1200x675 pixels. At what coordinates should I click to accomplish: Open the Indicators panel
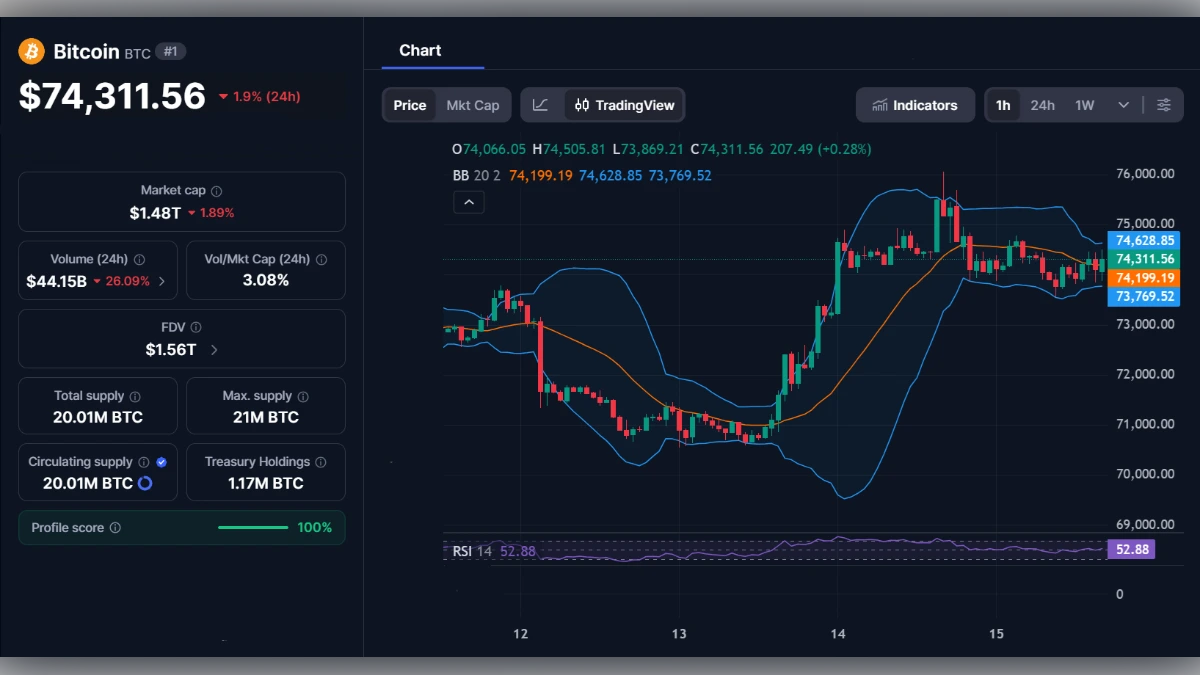click(x=914, y=104)
